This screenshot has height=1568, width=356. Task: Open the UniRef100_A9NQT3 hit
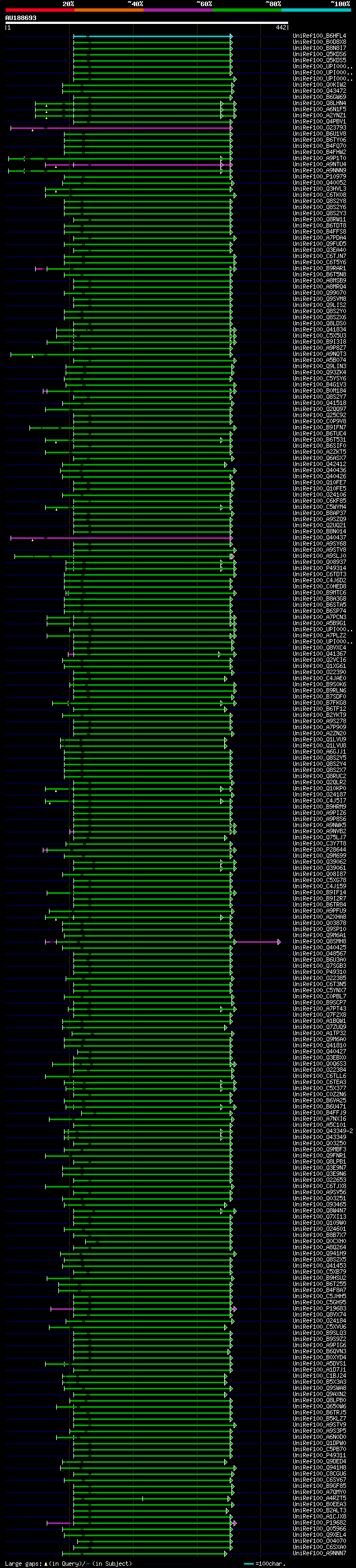[319, 354]
